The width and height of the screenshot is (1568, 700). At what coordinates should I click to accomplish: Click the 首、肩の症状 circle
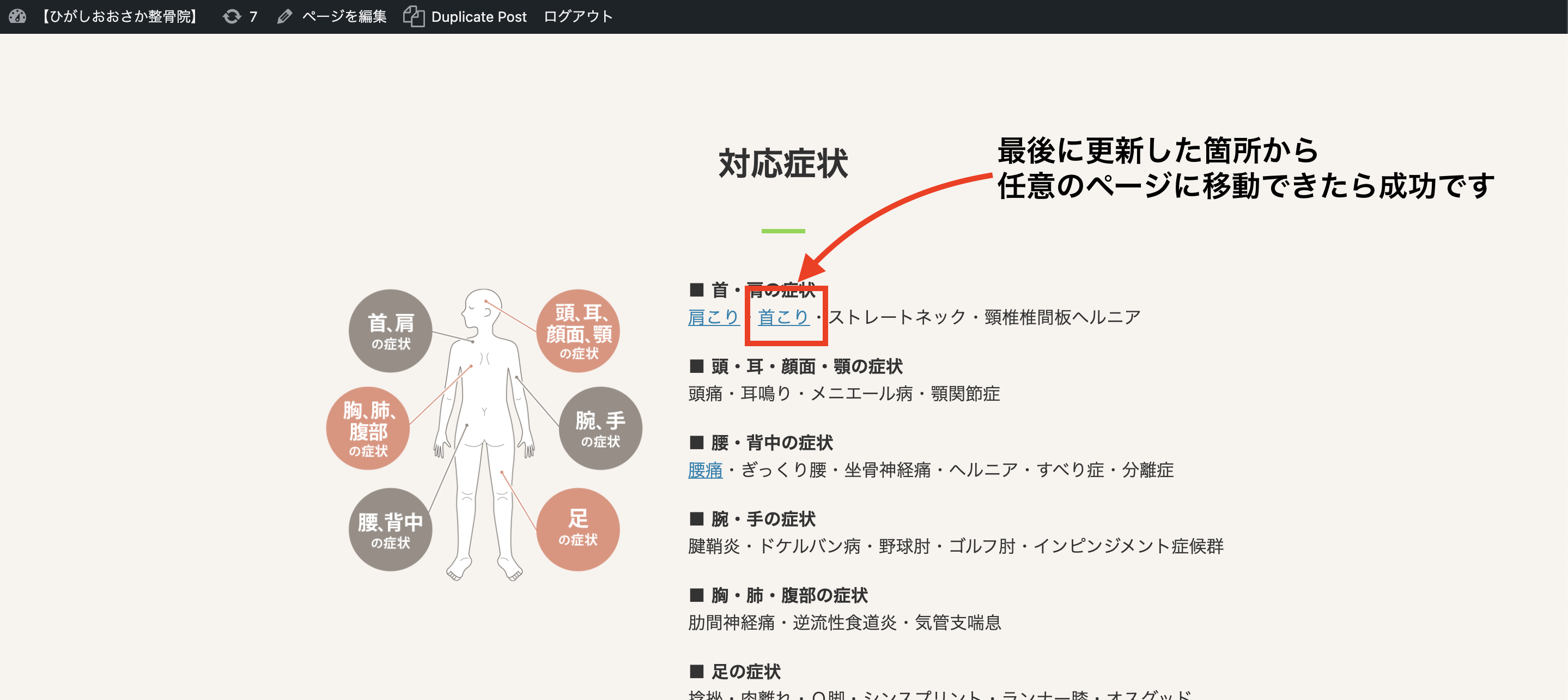pyautogui.click(x=390, y=331)
